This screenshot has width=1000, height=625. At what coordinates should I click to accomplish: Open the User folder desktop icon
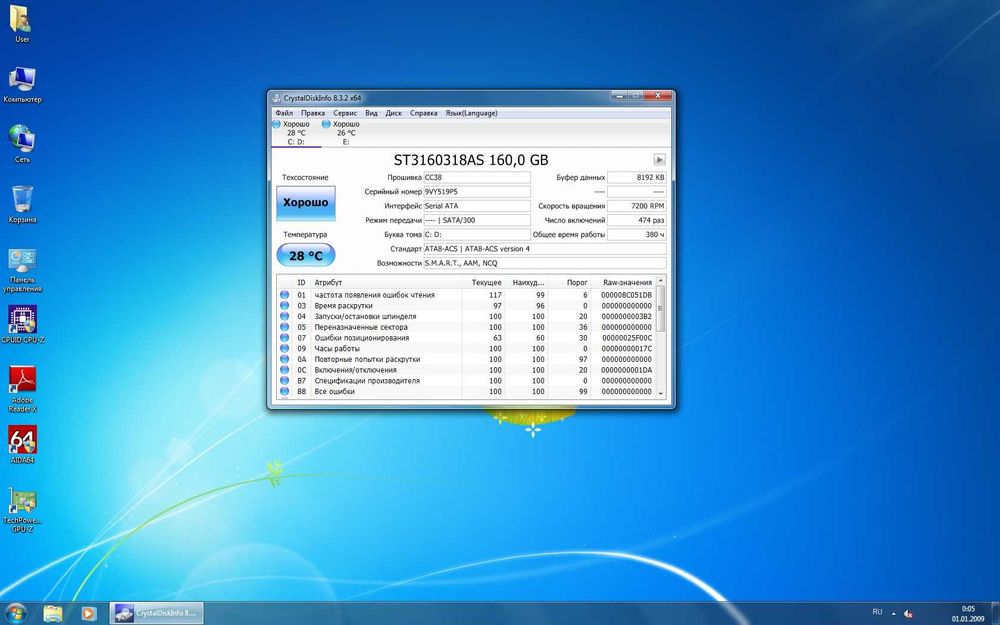(22, 24)
